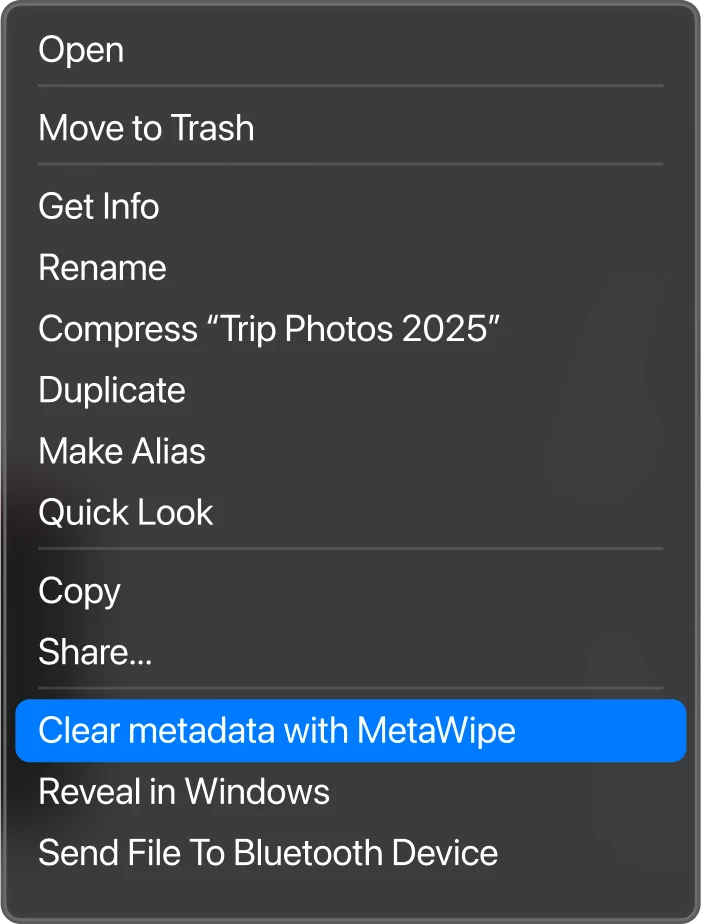701x924 pixels.
Task: Compress "Trip Photos 2025" into an archive
Action: point(270,328)
